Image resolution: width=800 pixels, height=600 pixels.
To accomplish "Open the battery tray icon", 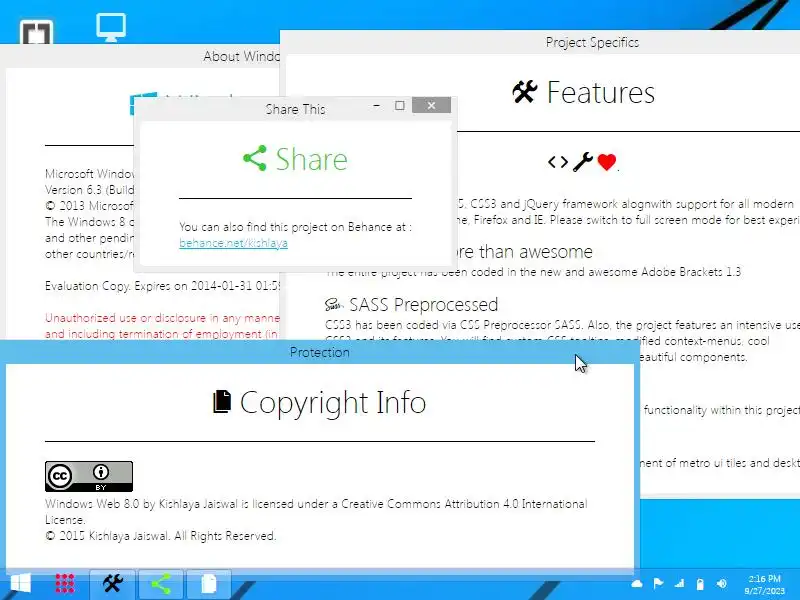I will 700,584.
